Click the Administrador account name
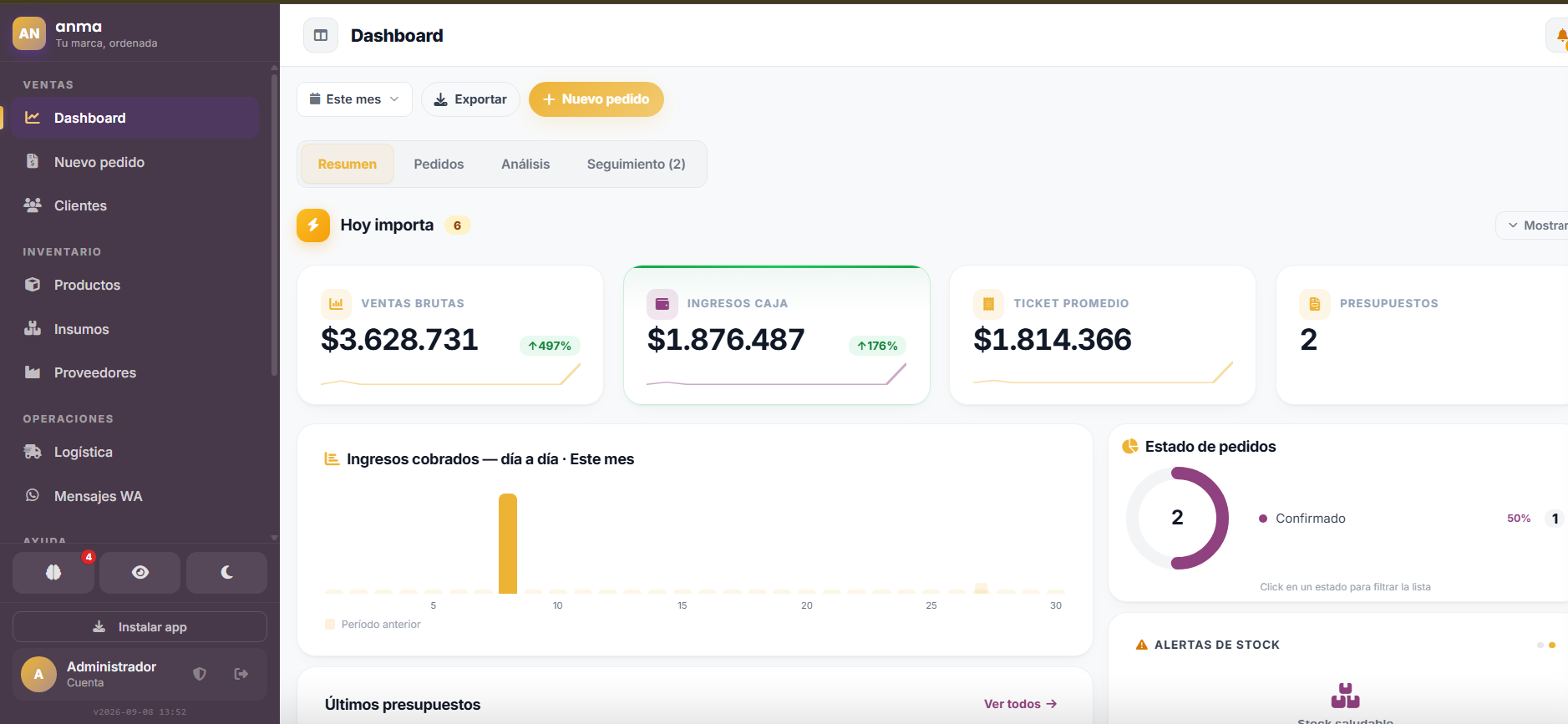This screenshot has height=724, width=1568. (x=112, y=666)
